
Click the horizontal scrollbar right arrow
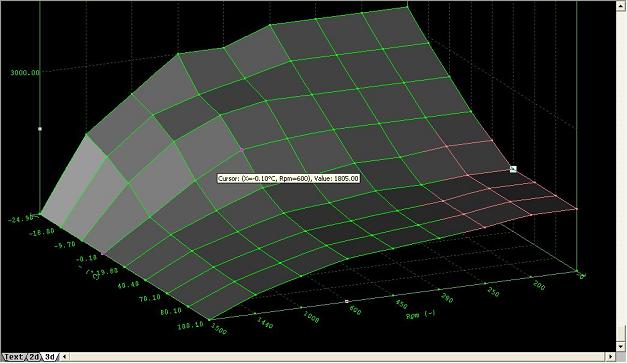pyautogui.click(x=611, y=357)
